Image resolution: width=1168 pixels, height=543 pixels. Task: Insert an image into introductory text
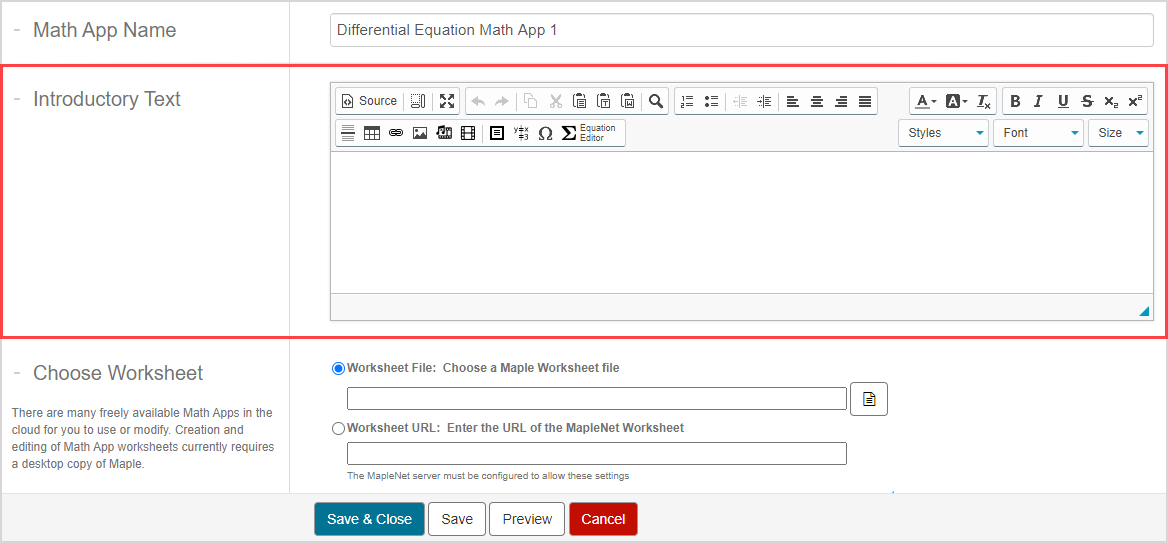[x=420, y=133]
